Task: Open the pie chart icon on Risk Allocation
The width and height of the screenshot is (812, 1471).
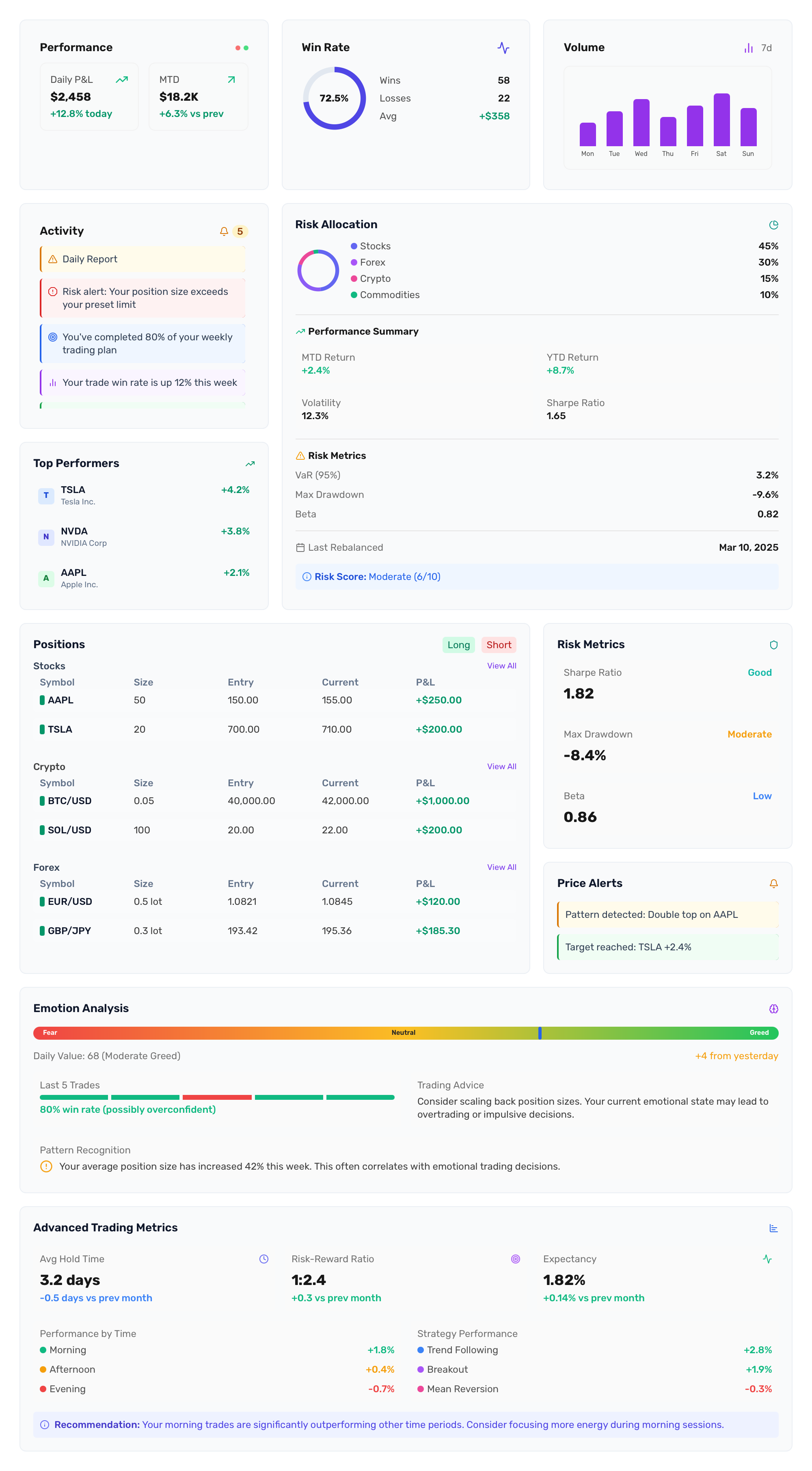Action: [774, 225]
